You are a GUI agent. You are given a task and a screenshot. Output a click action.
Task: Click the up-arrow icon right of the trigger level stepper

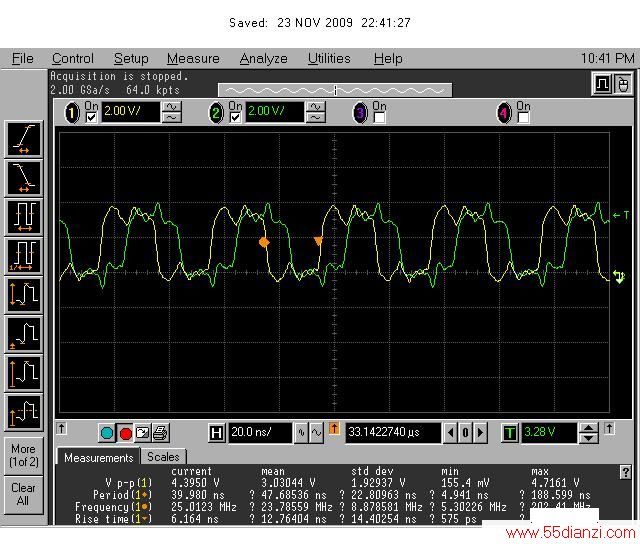click(609, 429)
